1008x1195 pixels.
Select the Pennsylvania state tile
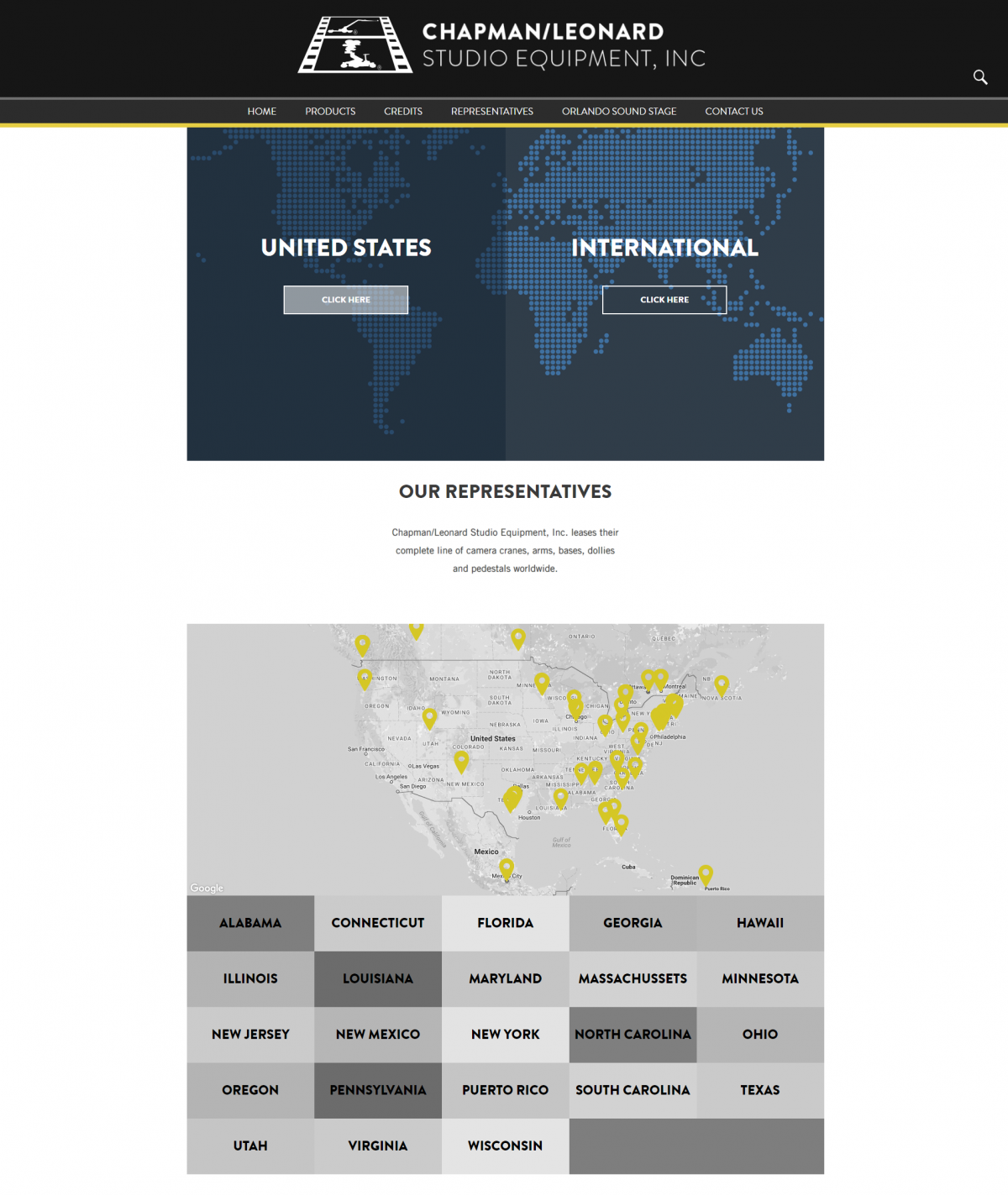coord(378,1091)
